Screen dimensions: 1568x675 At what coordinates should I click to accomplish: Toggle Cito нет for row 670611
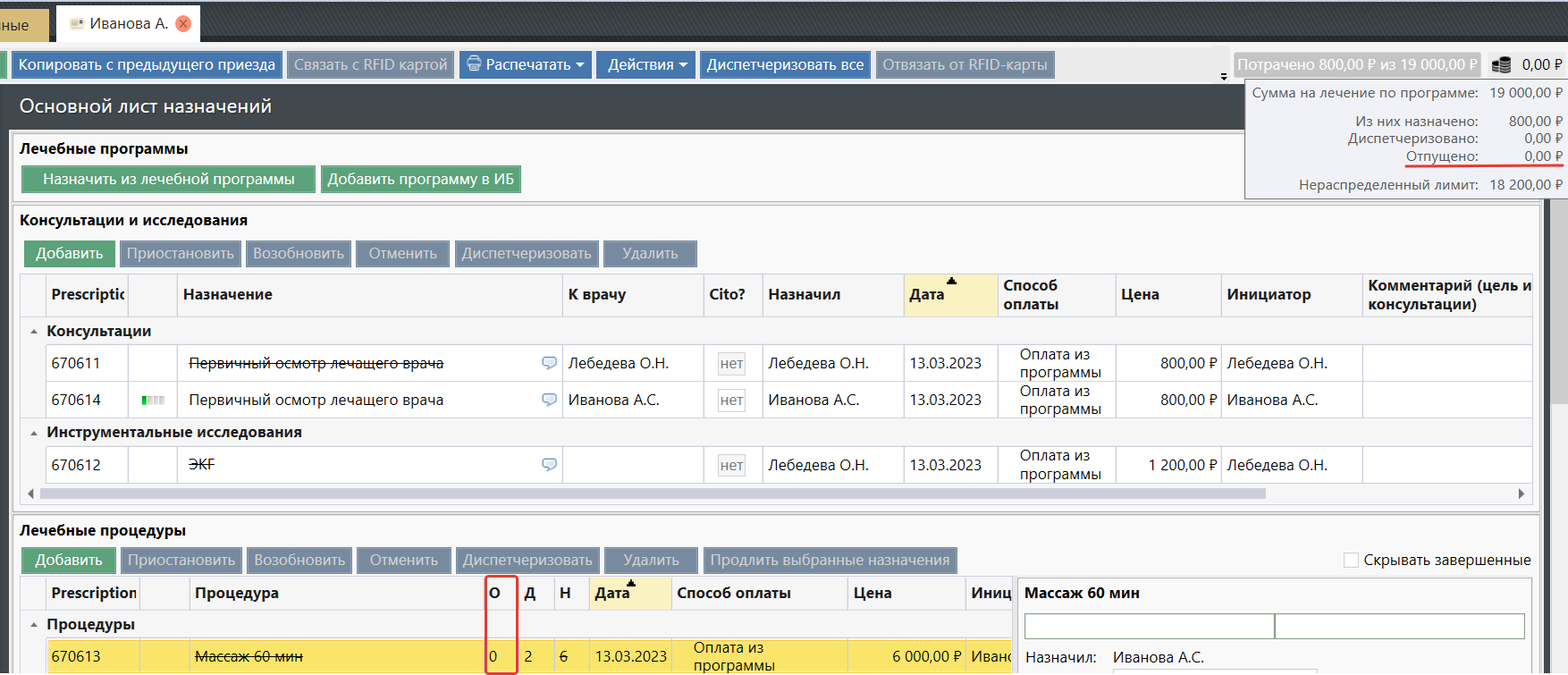(x=731, y=364)
